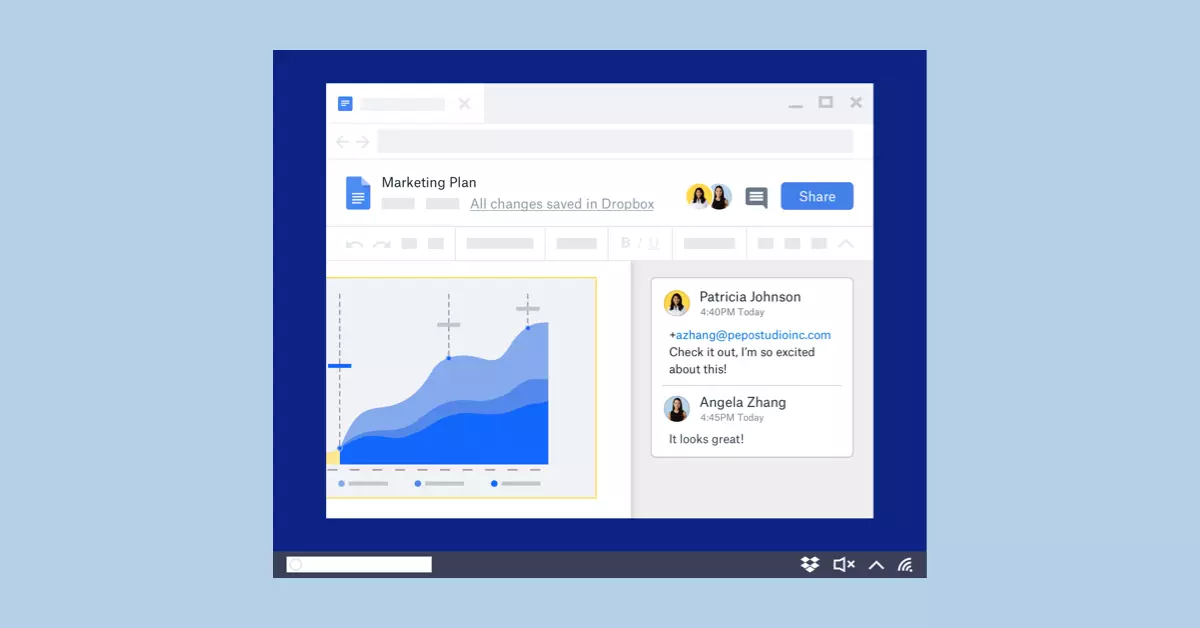Screen dimensions: 1200x628
Task: Click the Marketing Plan document title
Action: click(429, 182)
